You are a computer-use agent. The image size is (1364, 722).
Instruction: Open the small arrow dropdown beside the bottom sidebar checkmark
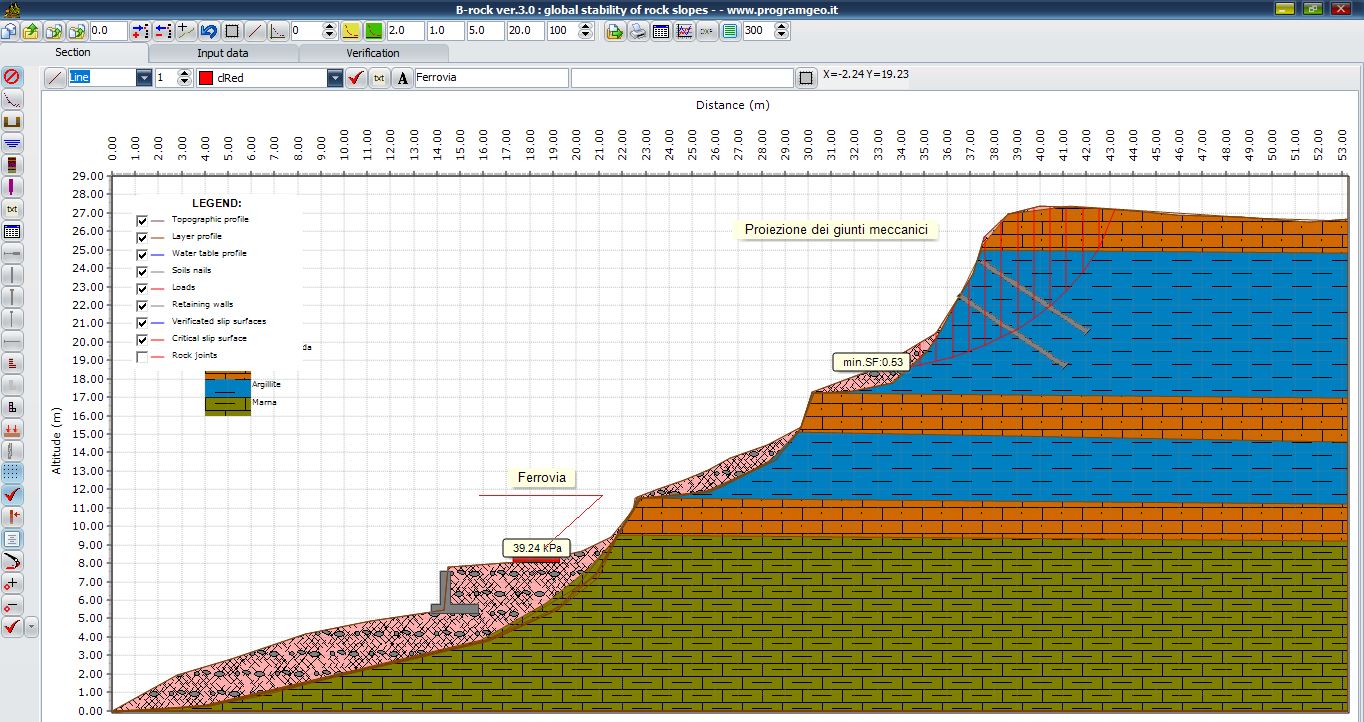(31, 627)
